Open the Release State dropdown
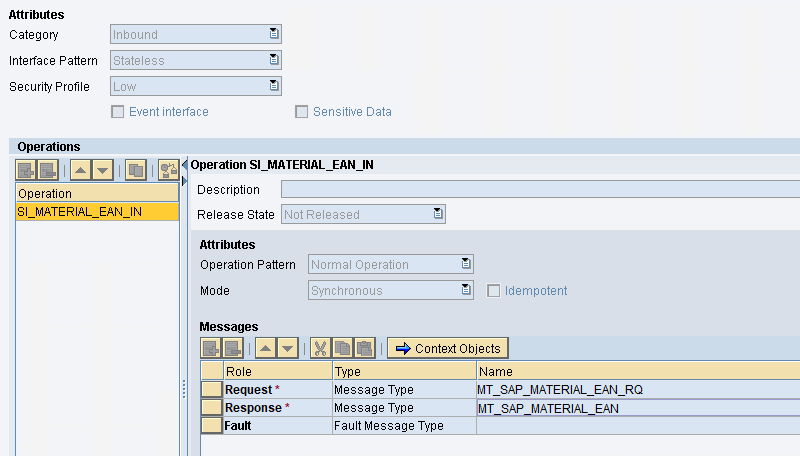This screenshot has height=456, width=800. [438, 213]
